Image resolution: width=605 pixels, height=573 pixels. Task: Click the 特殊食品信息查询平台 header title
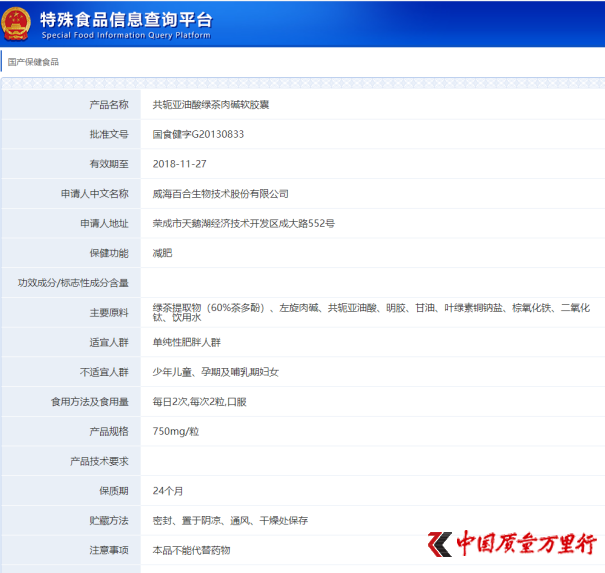pyautogui.click(x=126, y=20)
